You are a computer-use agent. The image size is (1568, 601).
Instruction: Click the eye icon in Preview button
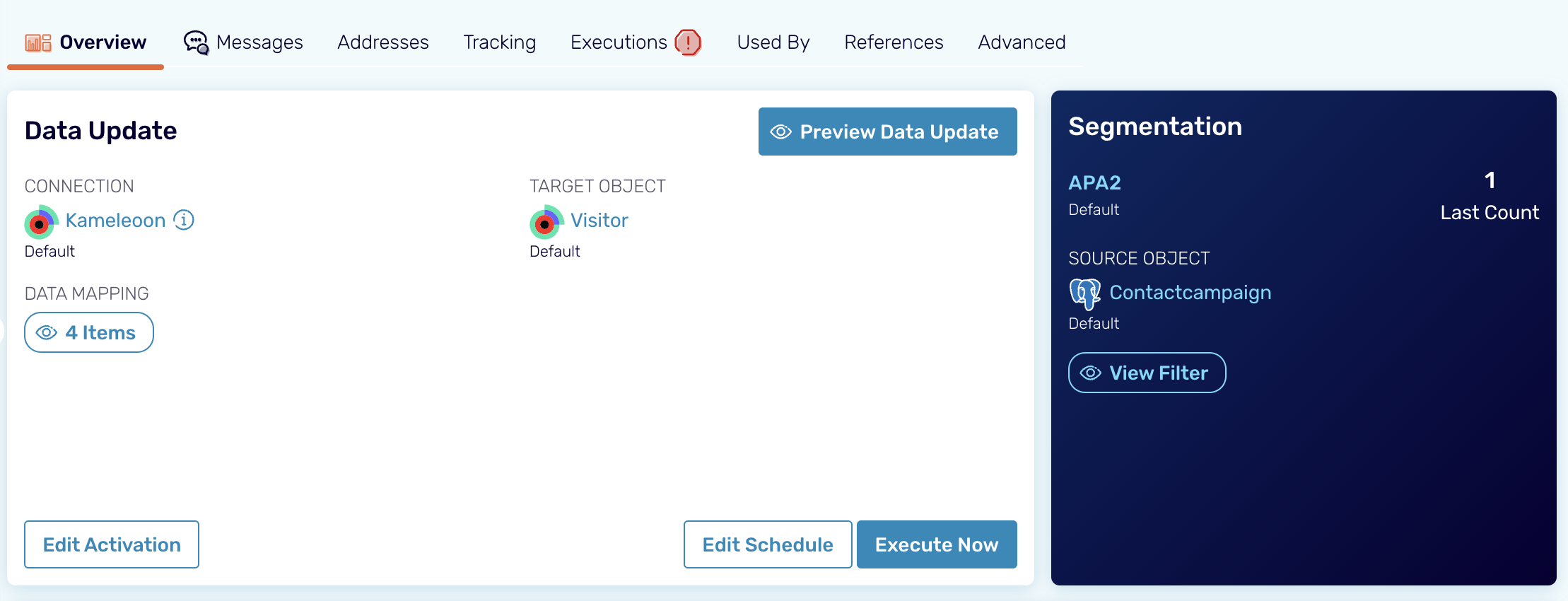[780, 132]
